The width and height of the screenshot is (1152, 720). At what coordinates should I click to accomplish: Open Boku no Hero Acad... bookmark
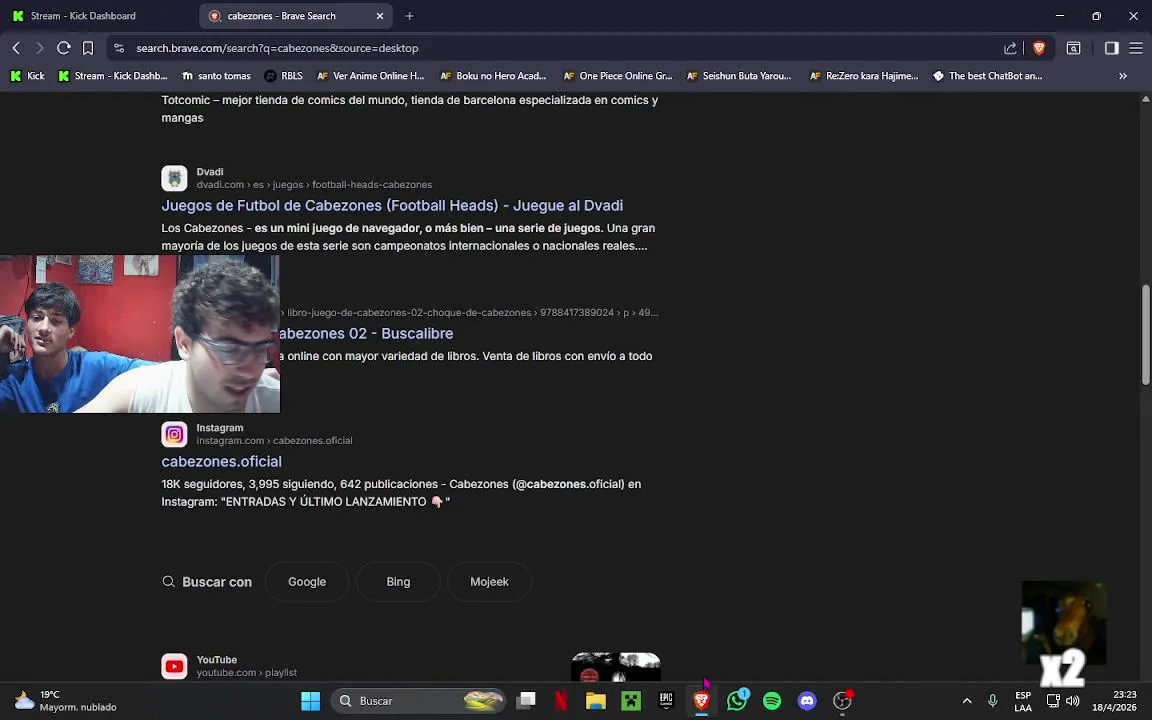tap(493, 76)
